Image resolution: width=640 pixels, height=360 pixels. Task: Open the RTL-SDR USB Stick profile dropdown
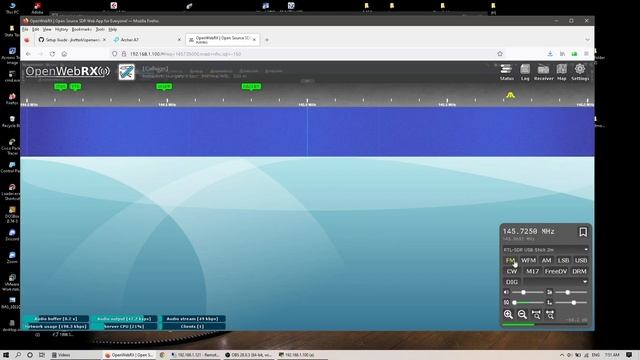point(545,249)
